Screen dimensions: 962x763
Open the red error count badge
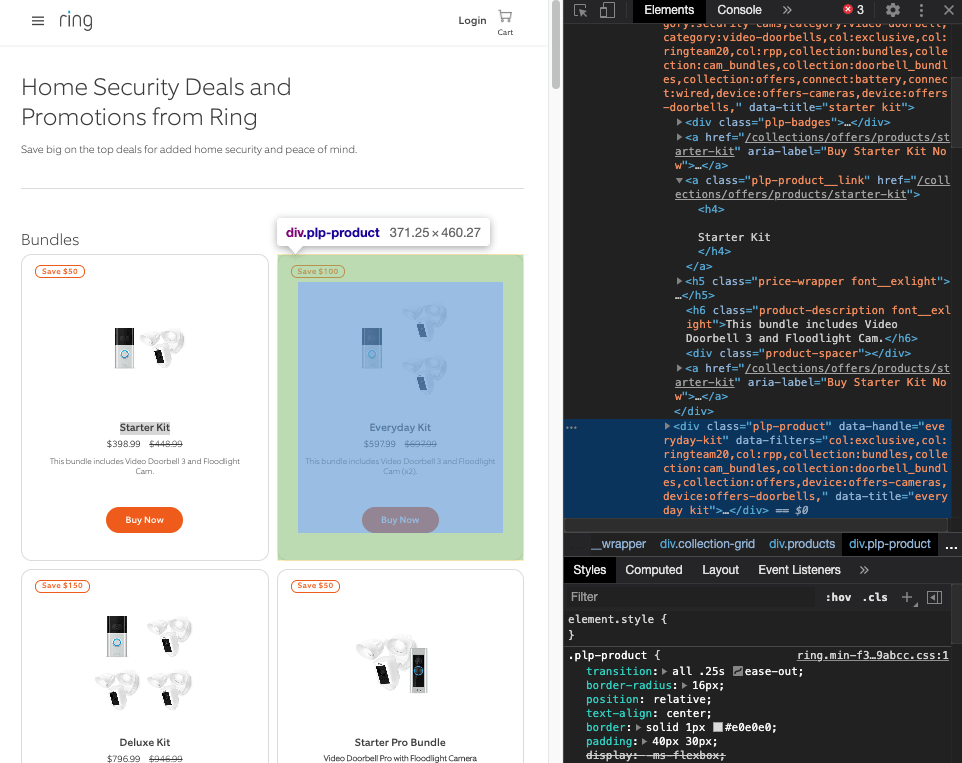click(853, 10)
